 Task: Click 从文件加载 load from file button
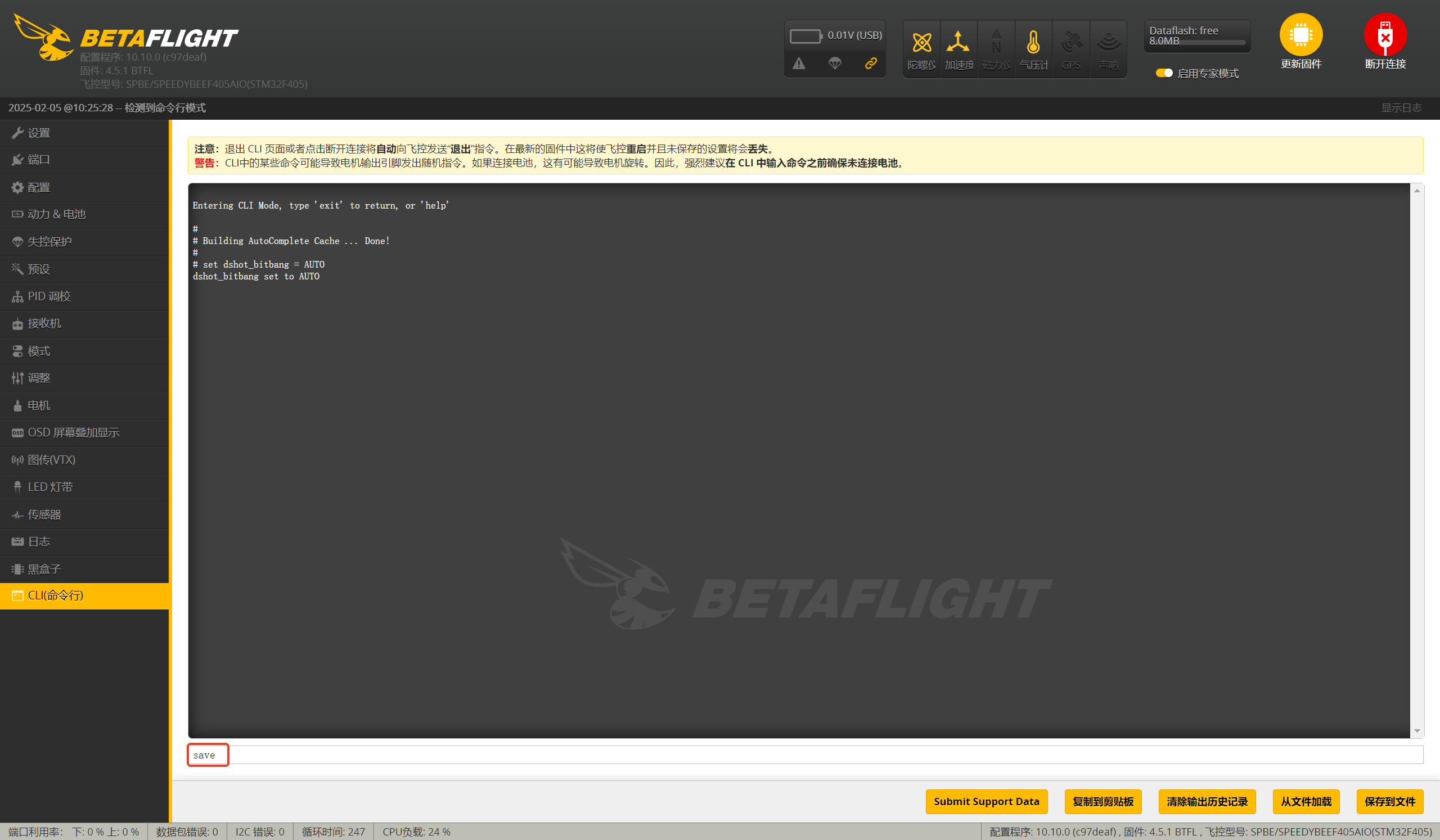pyautogui.click(x=1306, y=802)
